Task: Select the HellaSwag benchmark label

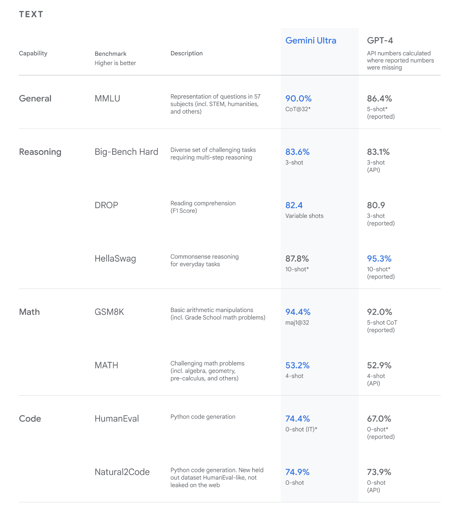Action: point(115,259)
